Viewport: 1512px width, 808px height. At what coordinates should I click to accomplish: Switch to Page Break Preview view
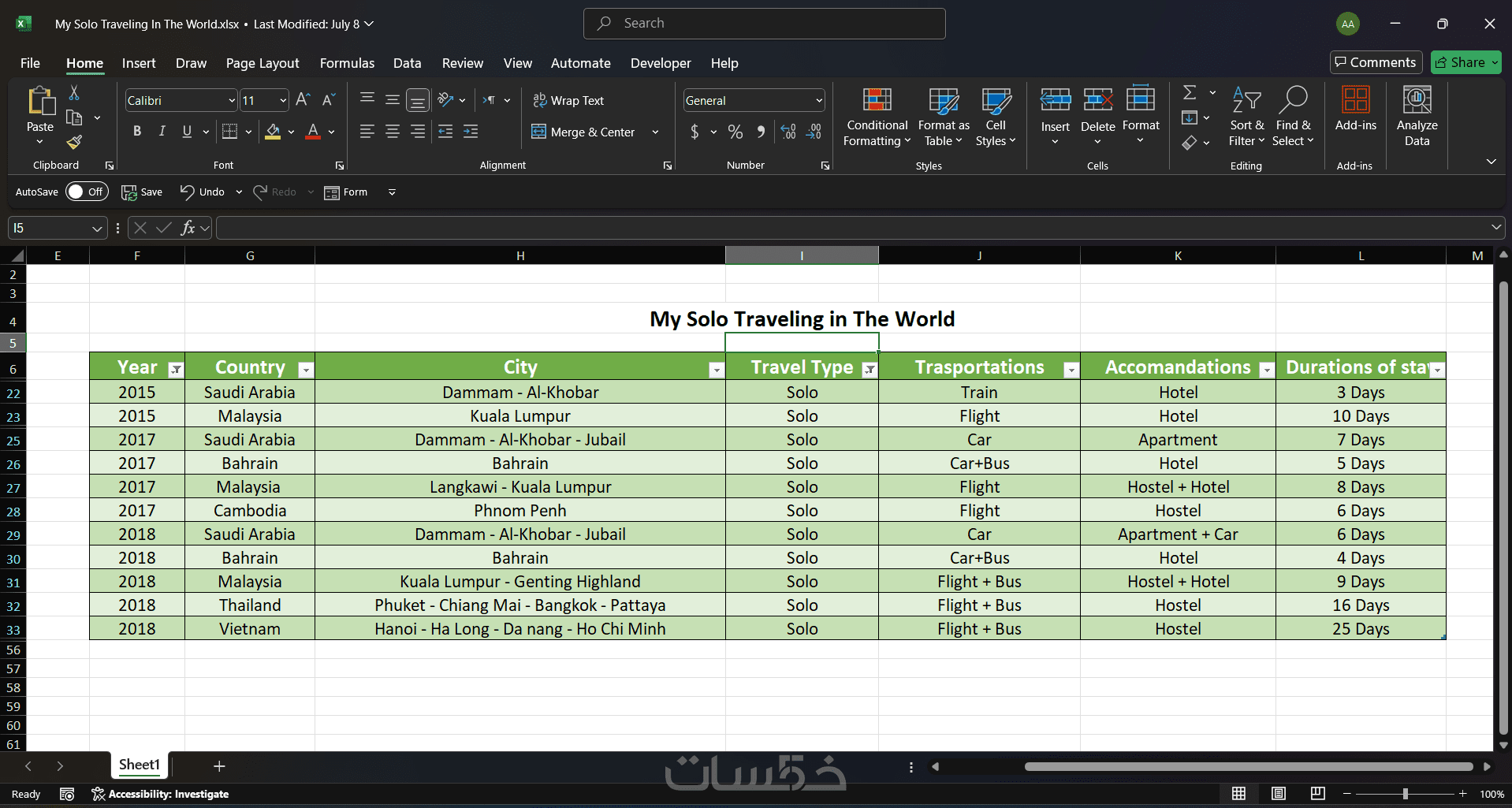click(1317, 794)
